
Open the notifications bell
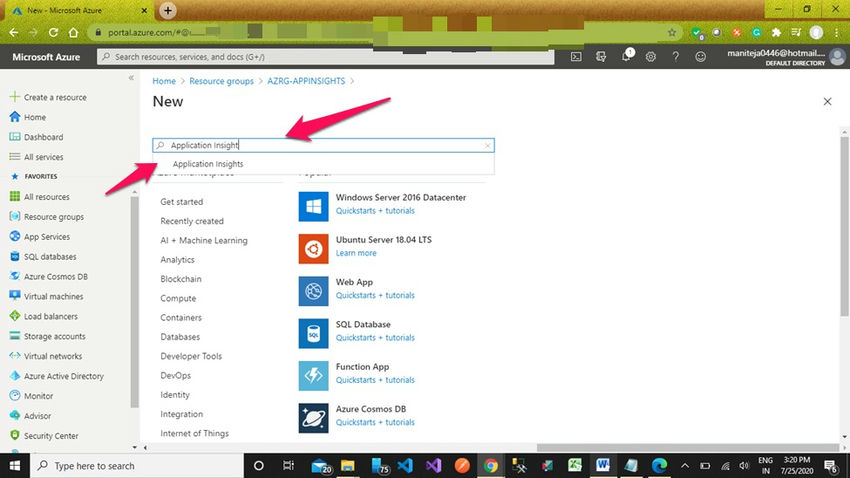[x=626, y=56]
